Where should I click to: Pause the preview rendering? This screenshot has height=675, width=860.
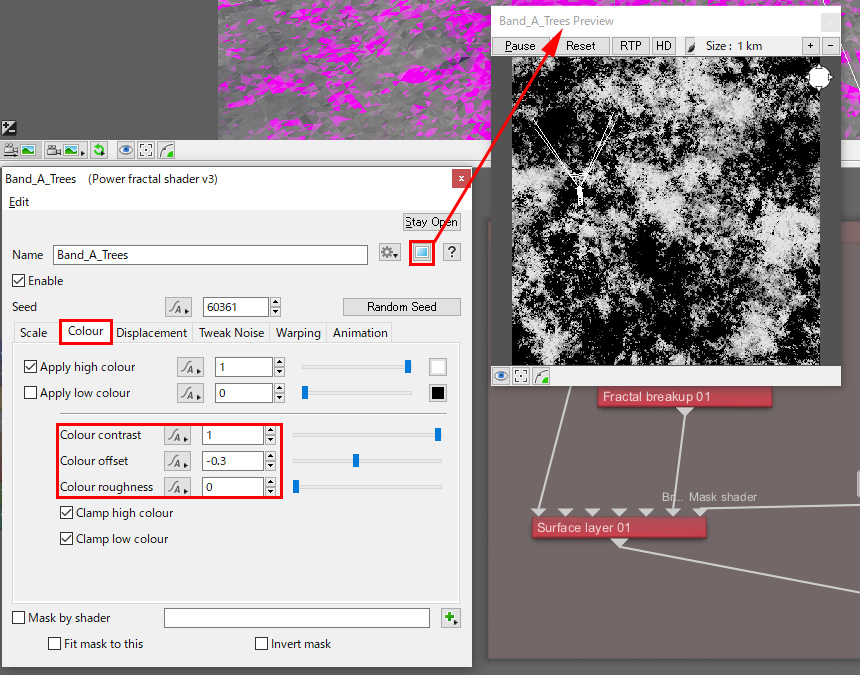(x=520, y=46)
